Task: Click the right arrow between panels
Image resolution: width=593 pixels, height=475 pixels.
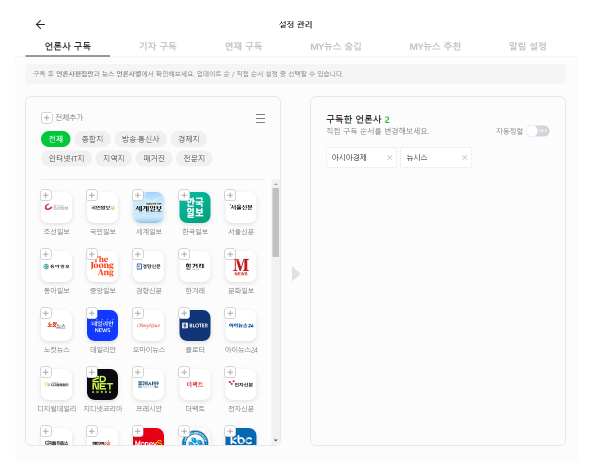Action: pyautogui.click(x=296, y=274)
